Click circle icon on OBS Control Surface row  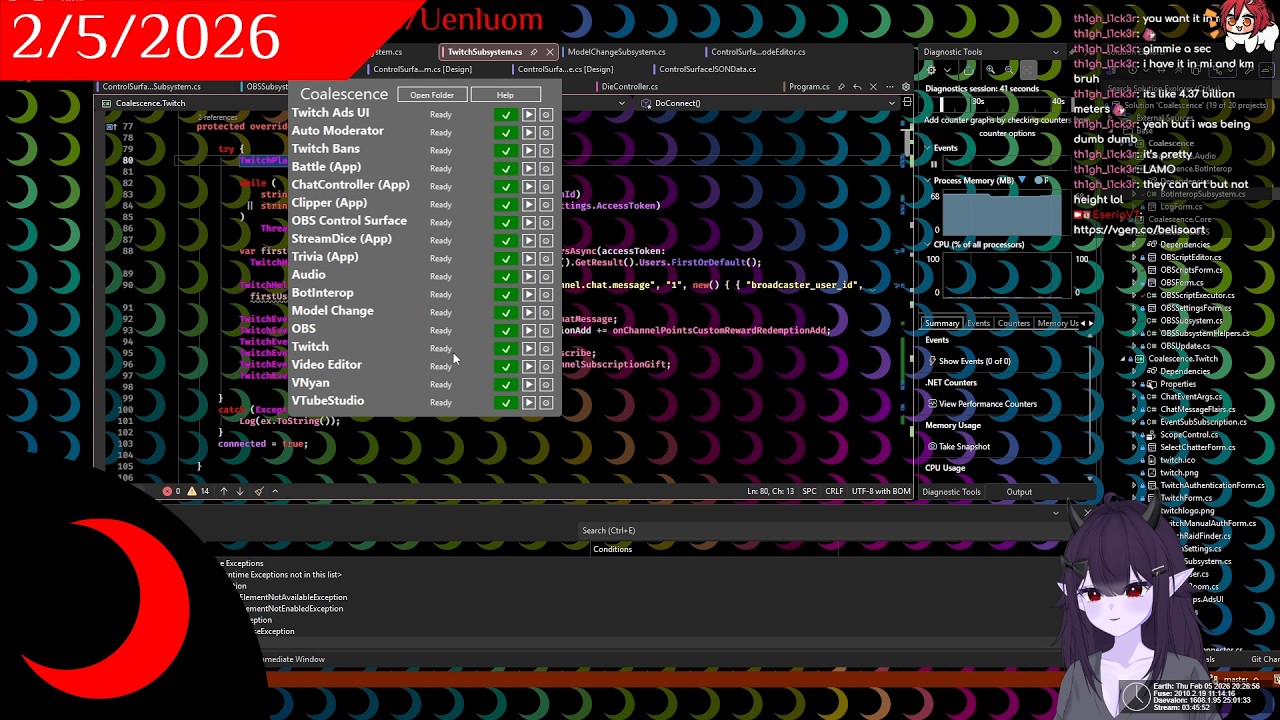tap(546, 223)
